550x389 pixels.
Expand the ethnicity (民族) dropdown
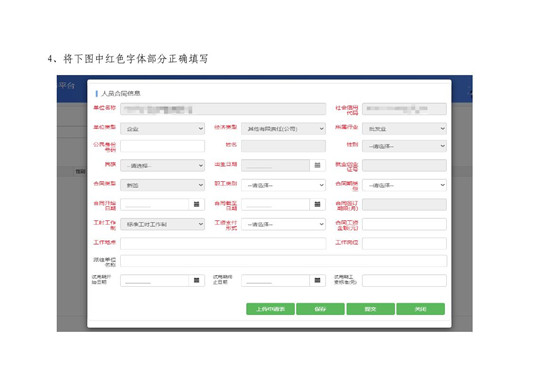(x=162, y=165)
